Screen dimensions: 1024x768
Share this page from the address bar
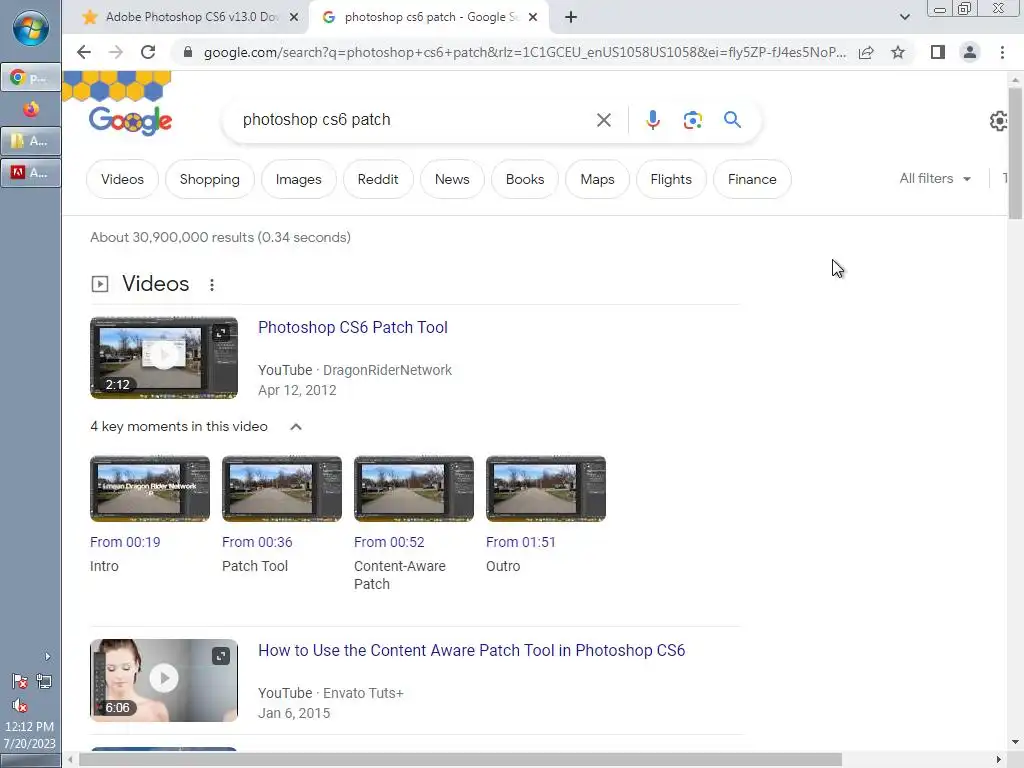click(x=866, y=52)
